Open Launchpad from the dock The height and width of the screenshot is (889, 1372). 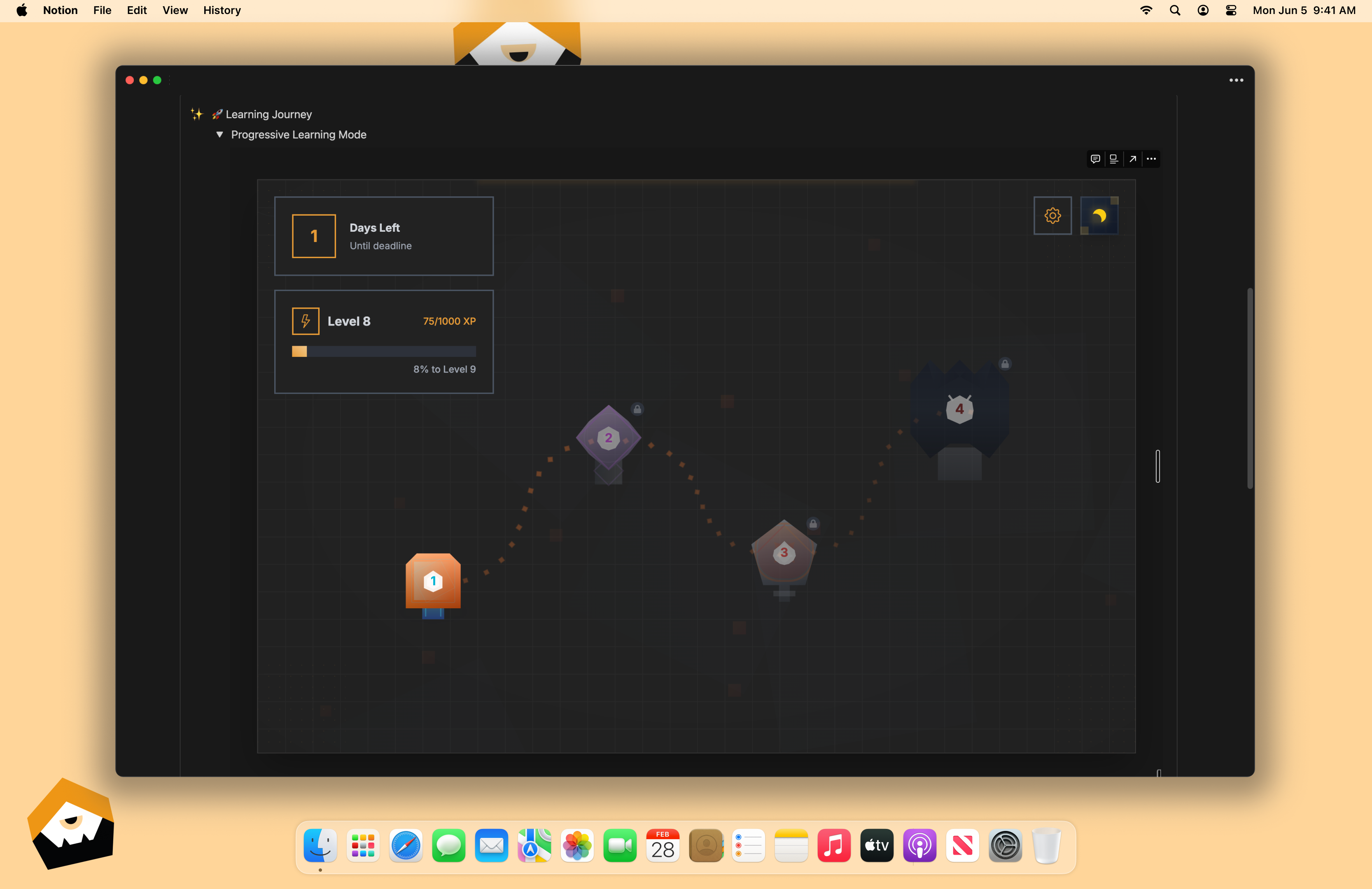point(363,845)
